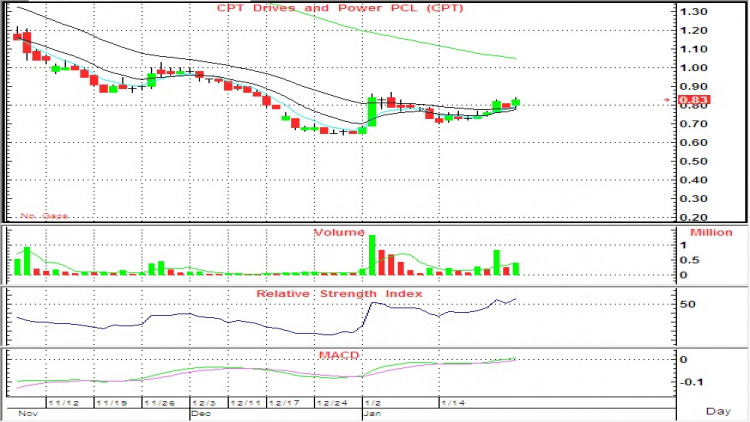The image size is (750, 422).
Task: Click the 0.50 price axis label
Action: (694, 161)
